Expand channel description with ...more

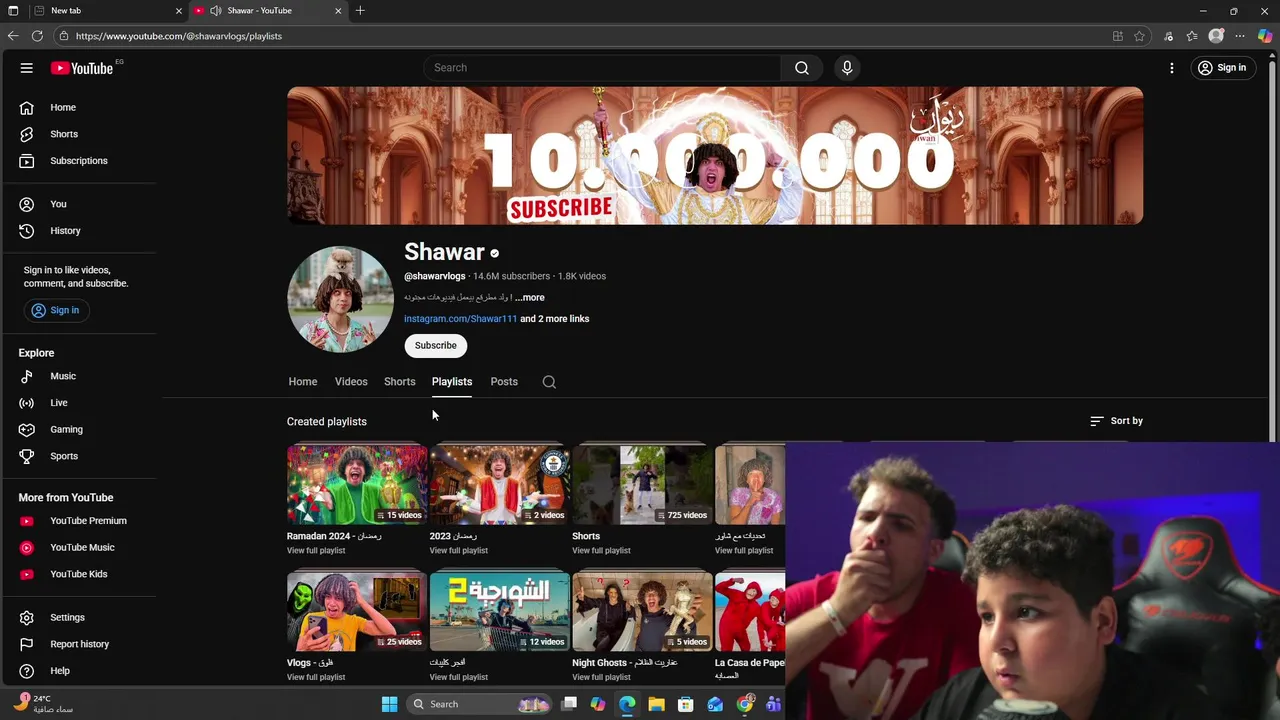(530, 298)
